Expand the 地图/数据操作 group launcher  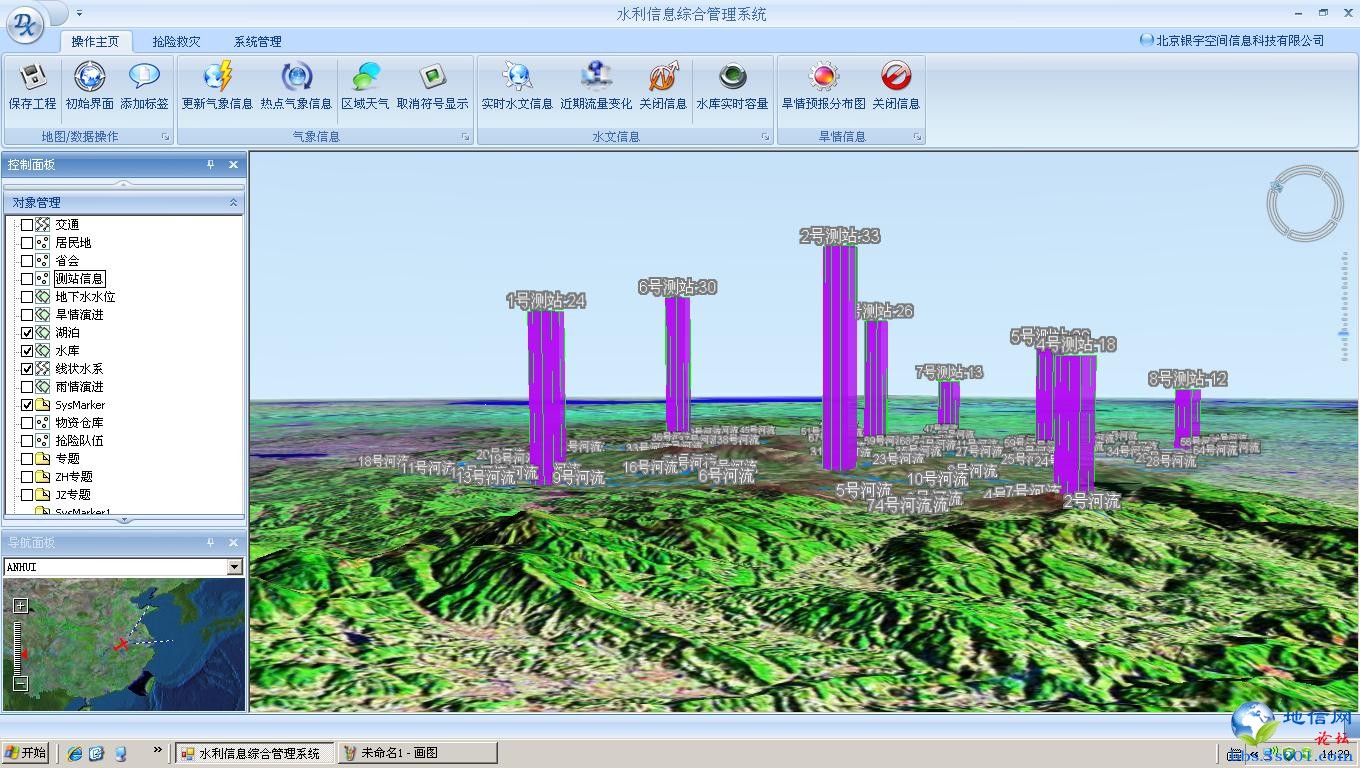(x=166, y=137)
